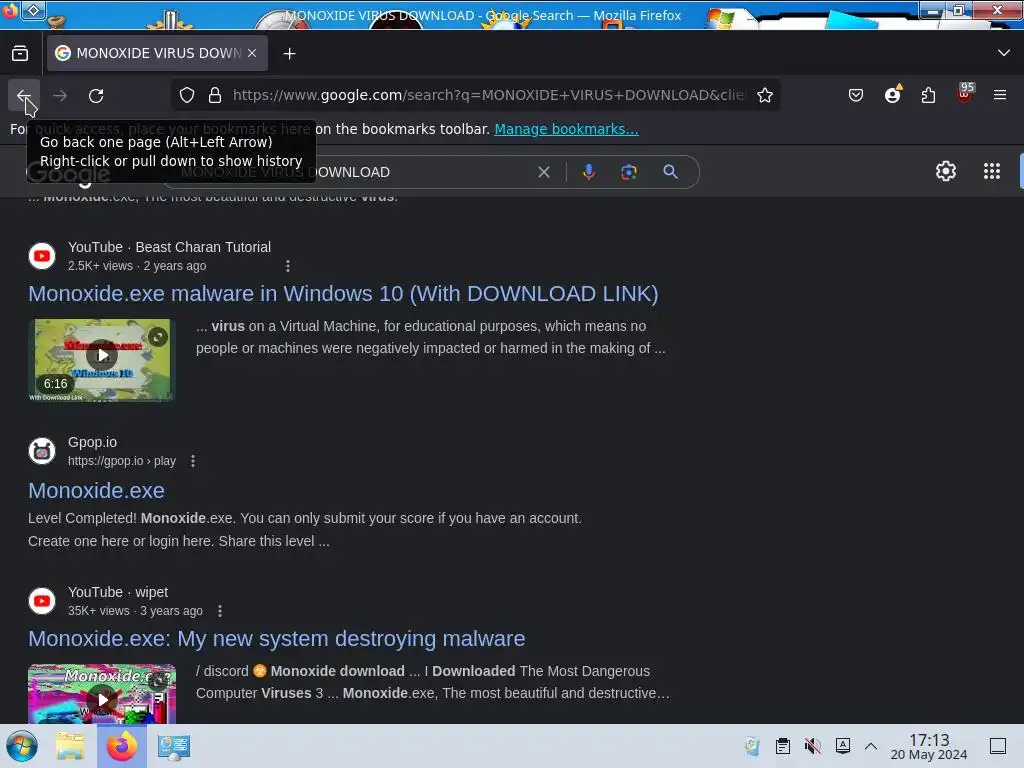The width and height of the screenshot is (1024, 768).
Task: Open a new tab with plus
Action: click(289, 54)
